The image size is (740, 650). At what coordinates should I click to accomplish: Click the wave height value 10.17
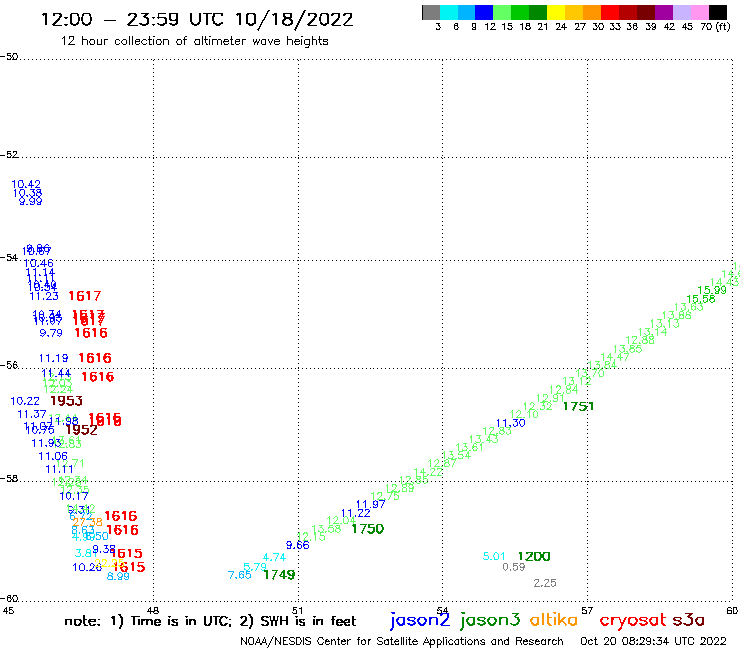[x=74, y=496]
